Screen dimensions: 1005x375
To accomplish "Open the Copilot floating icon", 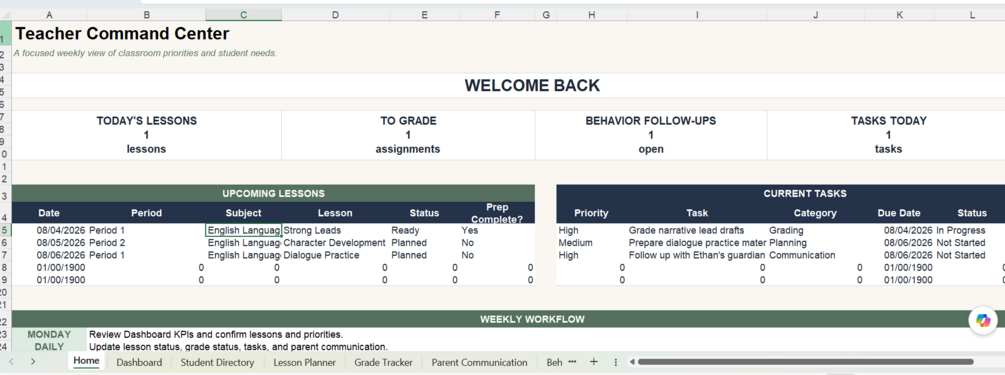I will click(x=983, y=320).
